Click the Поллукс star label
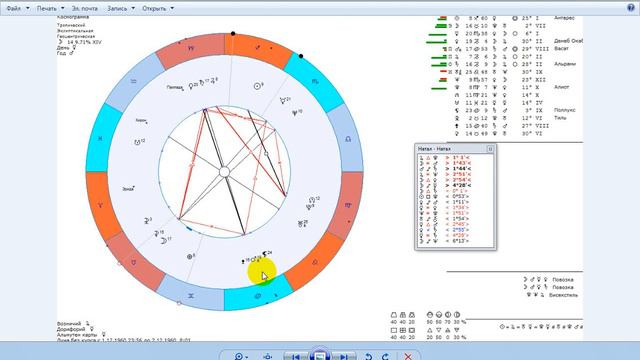Screen dimensions: 640x360 [564, 110]
